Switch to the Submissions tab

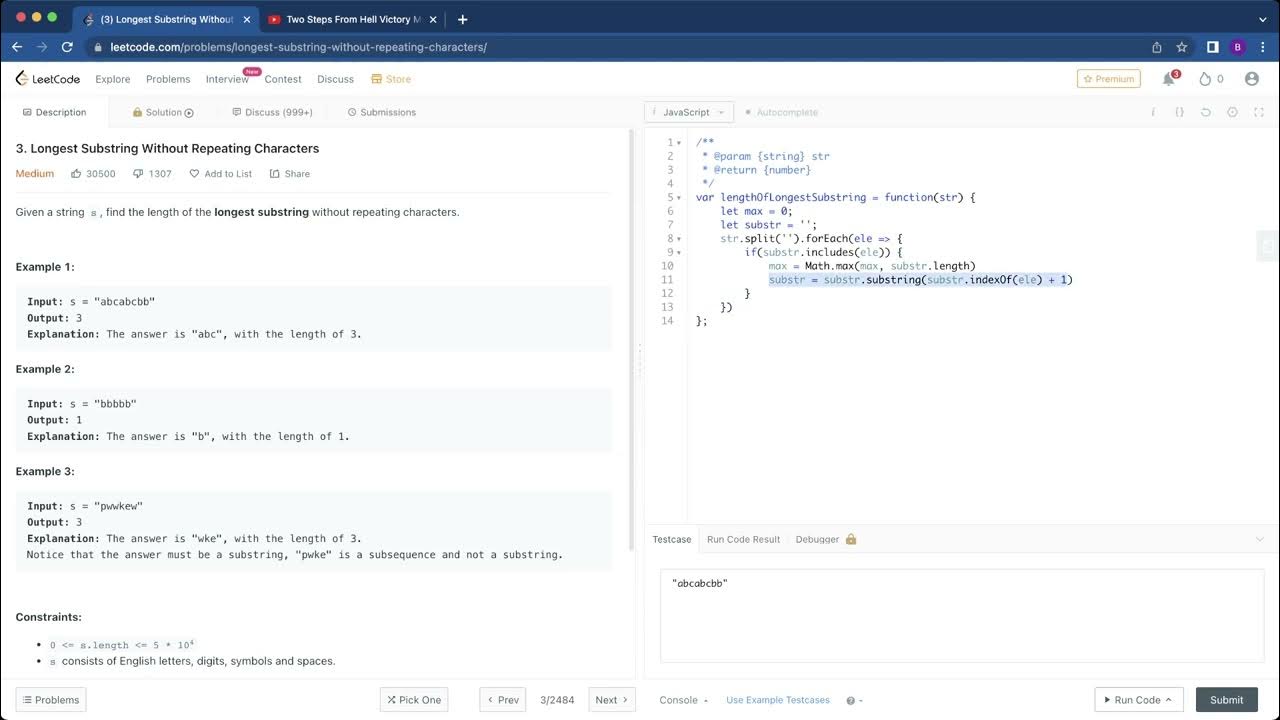(x=381, y=113)
